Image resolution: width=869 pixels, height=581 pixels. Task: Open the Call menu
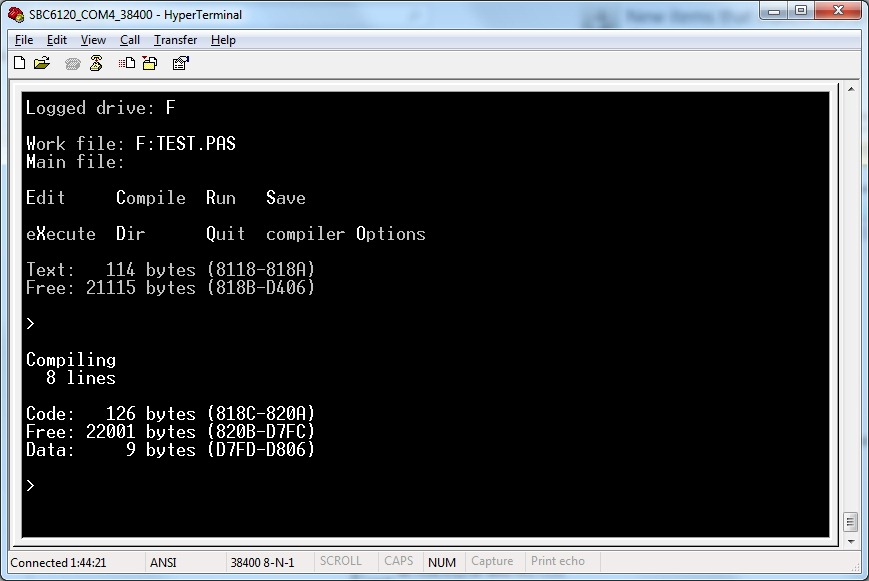click(x=130, y=40)
